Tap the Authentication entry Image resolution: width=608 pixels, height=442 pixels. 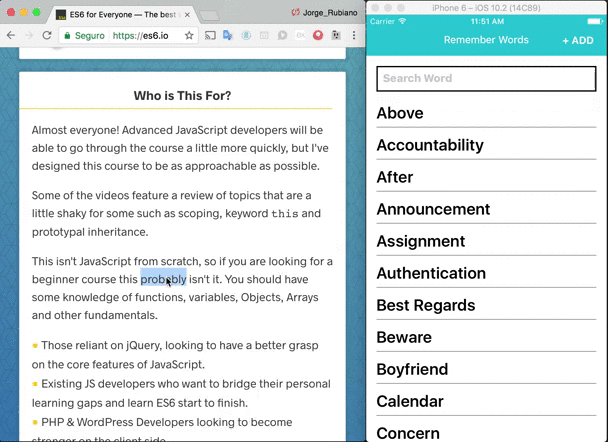[486, 274]
